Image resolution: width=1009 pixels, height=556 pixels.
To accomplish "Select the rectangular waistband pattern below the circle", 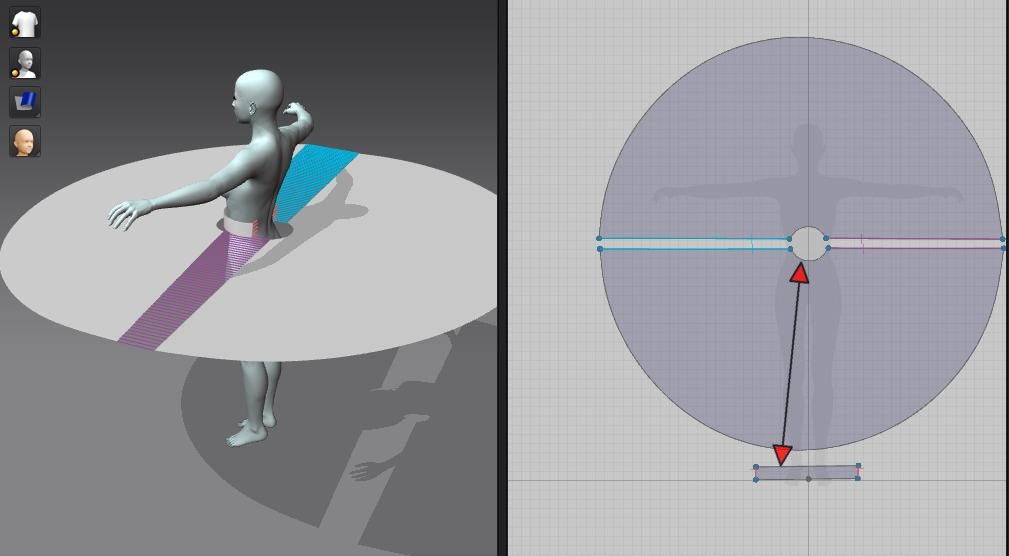I will pos(807,473).
